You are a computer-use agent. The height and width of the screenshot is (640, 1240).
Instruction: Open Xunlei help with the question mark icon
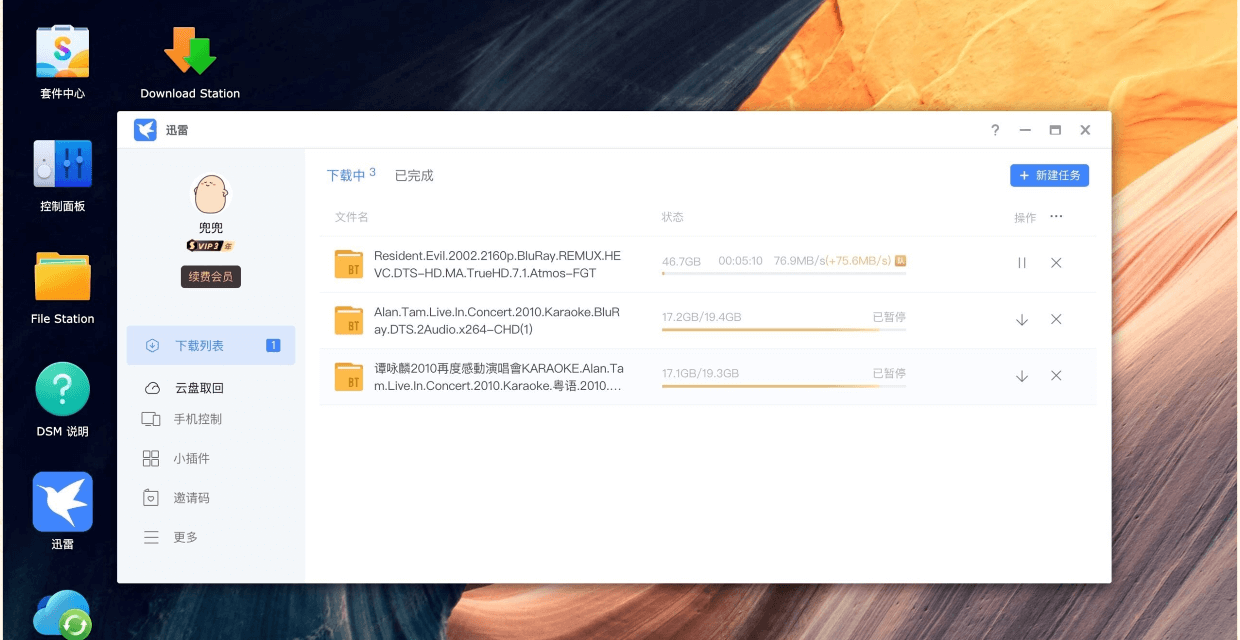[994, 130]
